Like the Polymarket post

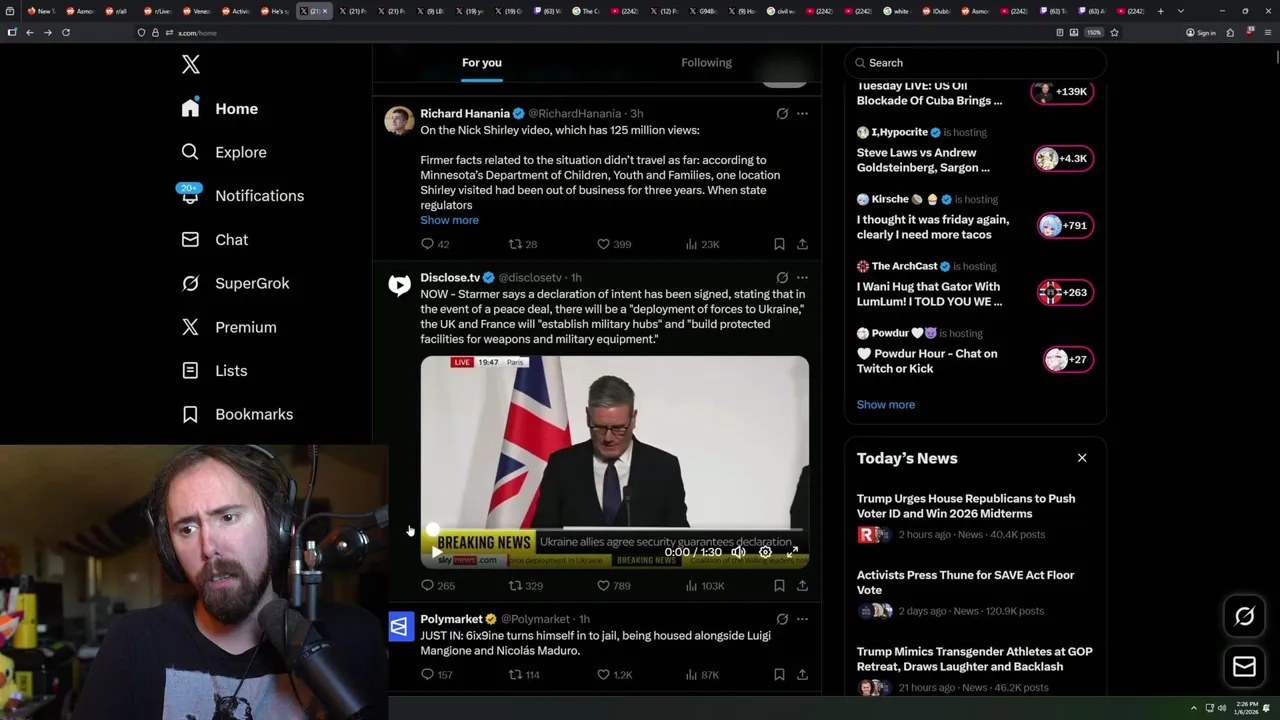click(x=614, y=675)
